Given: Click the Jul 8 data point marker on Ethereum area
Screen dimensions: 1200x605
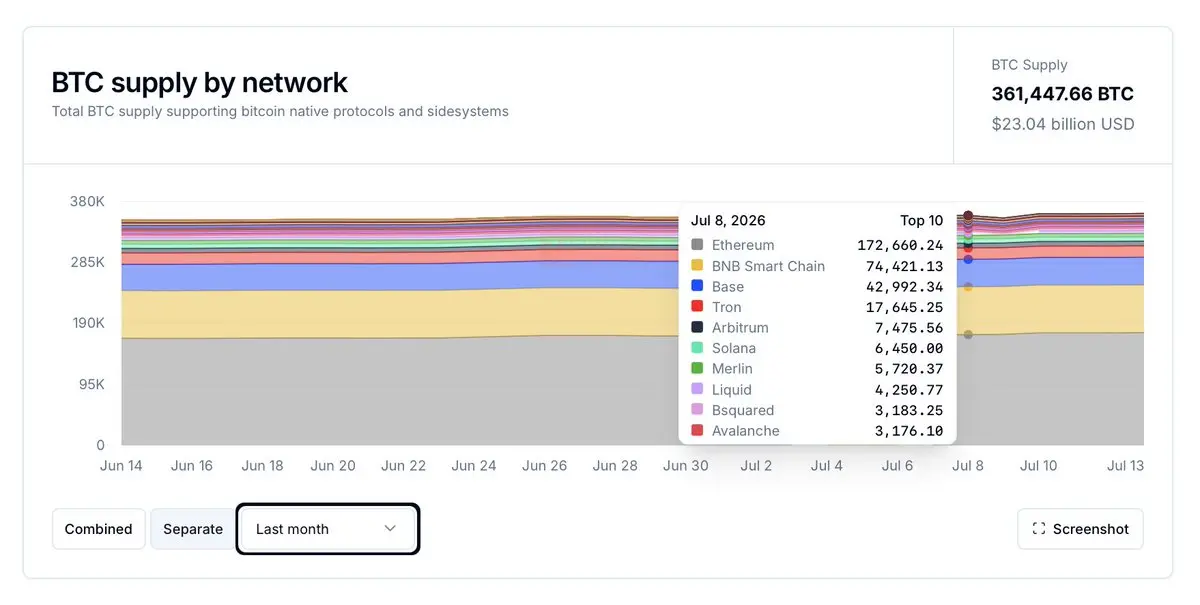Looking at the screenshot, I should coord(968,335).
